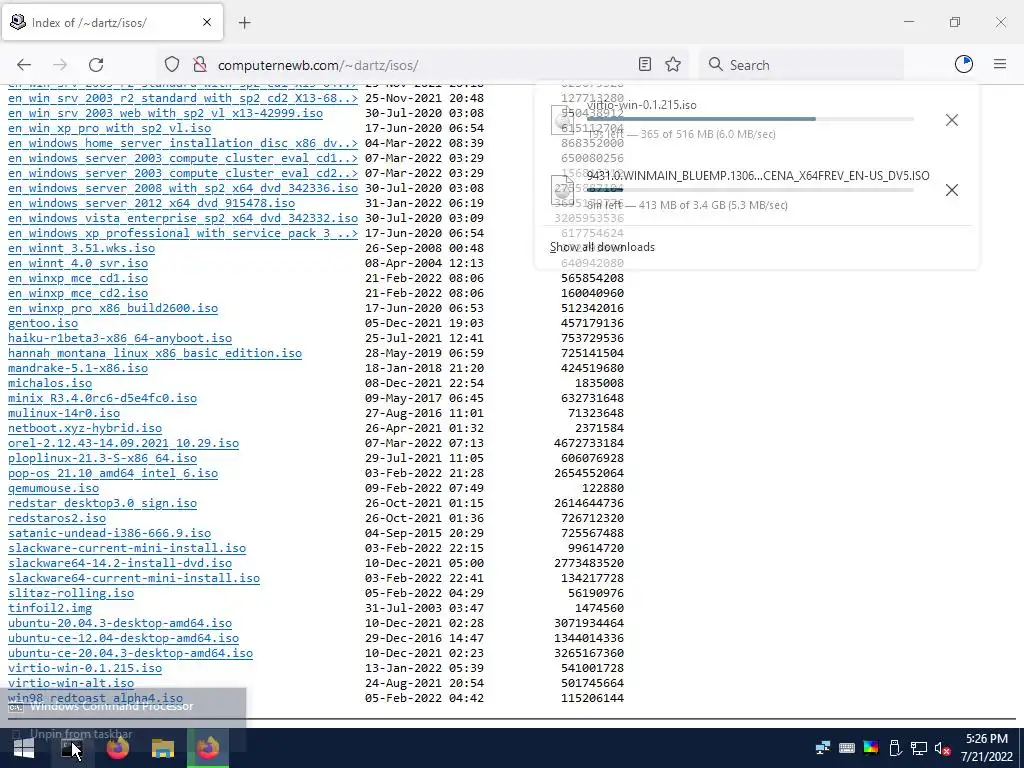The width and height of the screenshot is (1024, 768).
Task: Click the active Firefox taskbar icon
Action: click(208, 748)
